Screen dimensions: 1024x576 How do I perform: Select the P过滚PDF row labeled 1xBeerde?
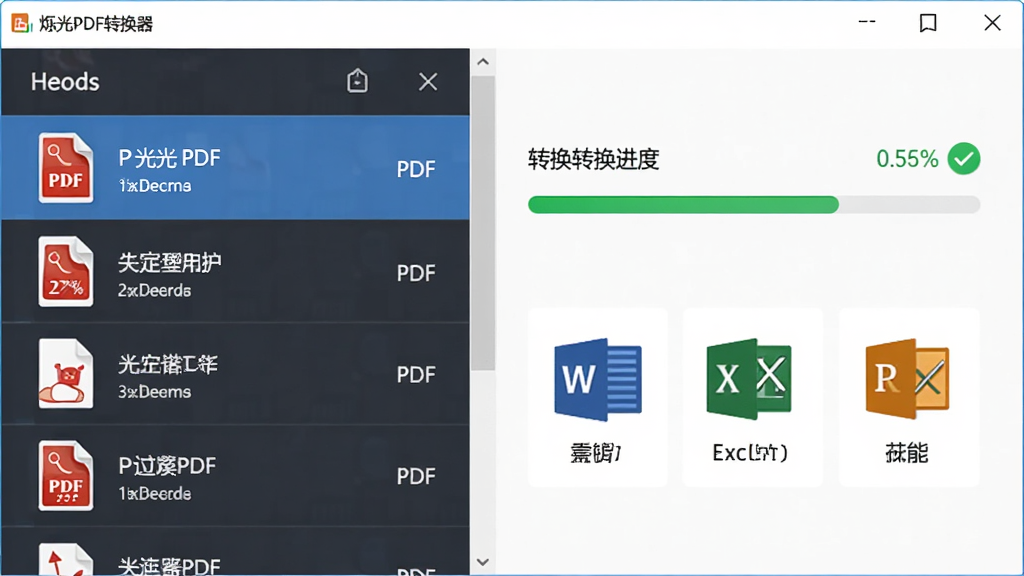(235, 475)
